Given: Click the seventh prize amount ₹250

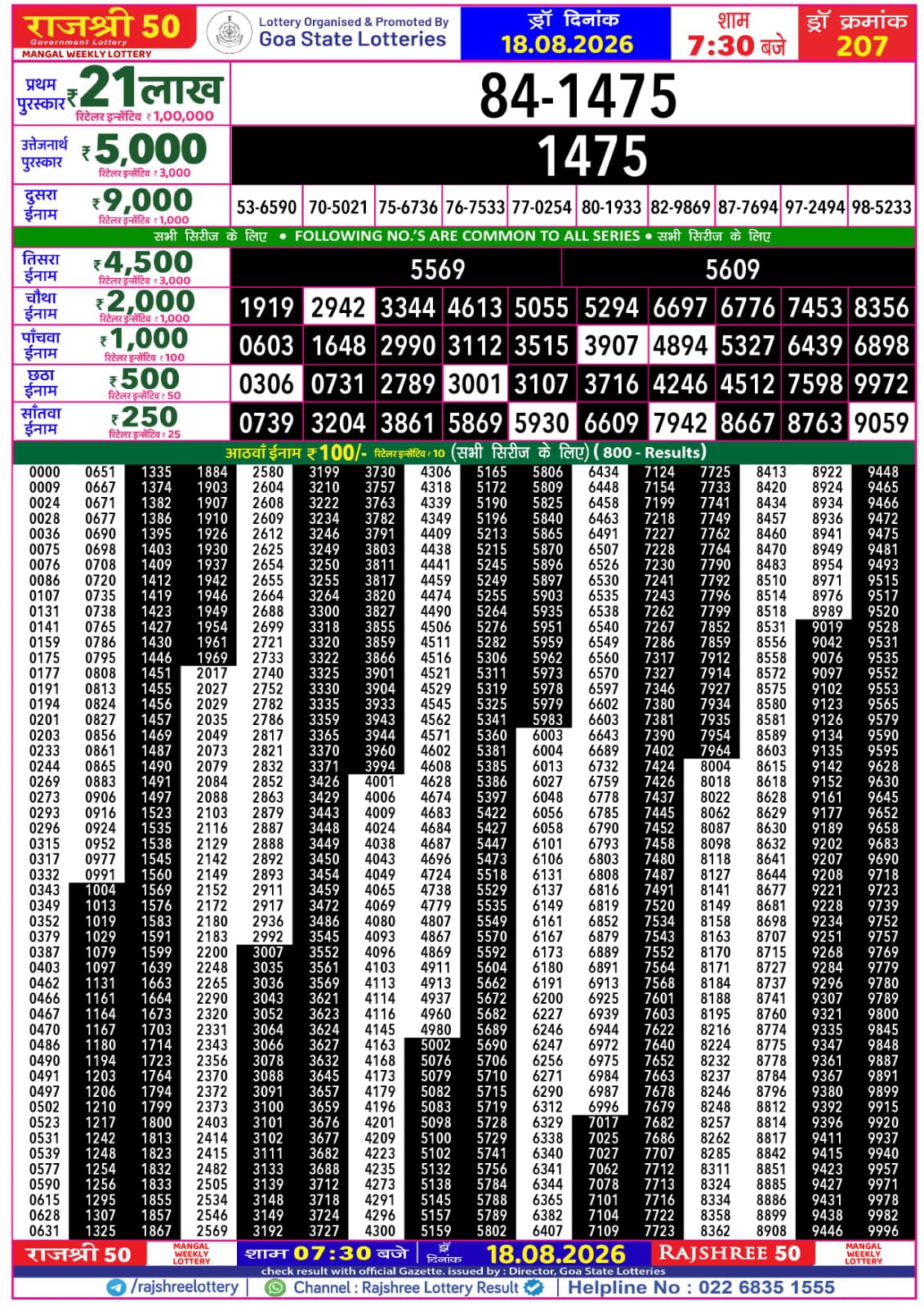Looking at the screenshot, I should pos(145,417).
